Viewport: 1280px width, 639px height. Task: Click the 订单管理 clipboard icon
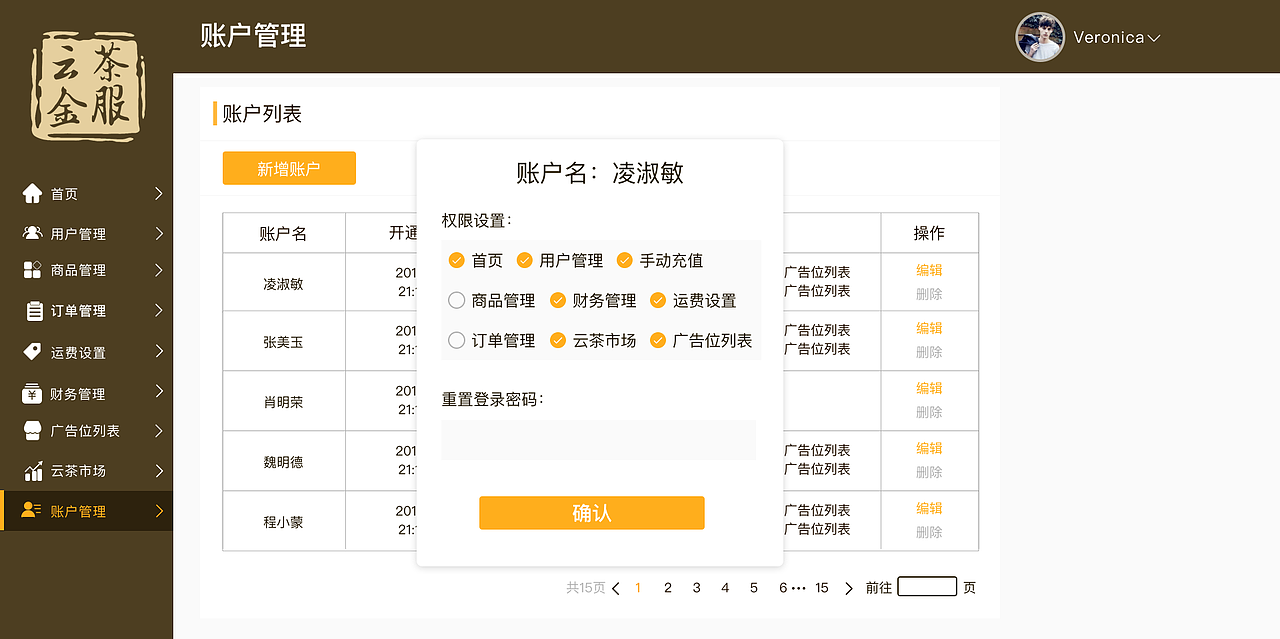(36, 310)
